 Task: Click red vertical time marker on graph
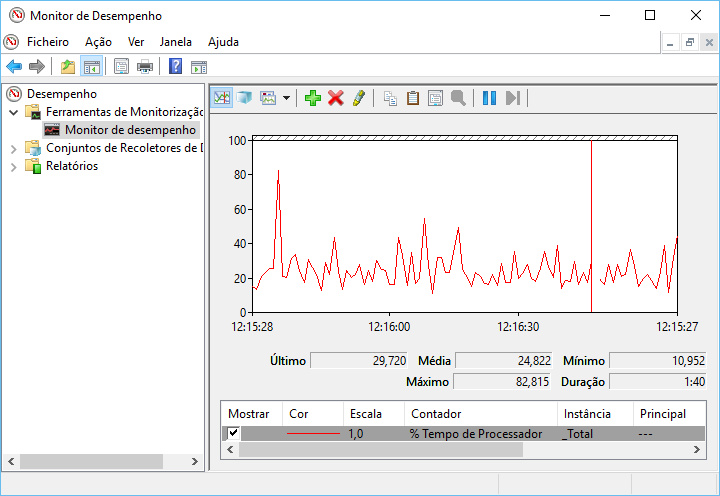[591, 226]
